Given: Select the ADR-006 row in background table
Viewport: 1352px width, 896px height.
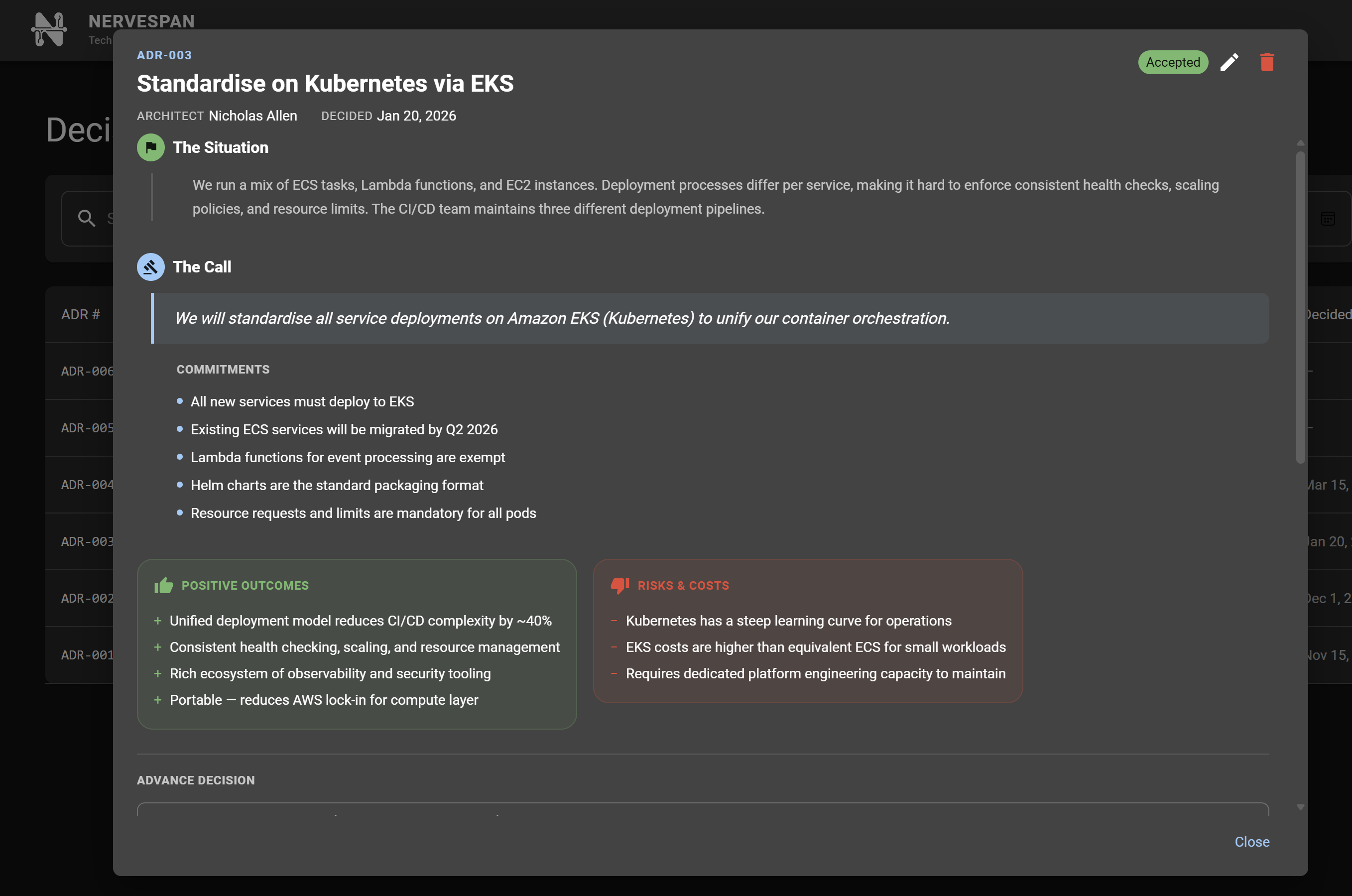Looking at the screenshot, I should [x=87, y=372].
